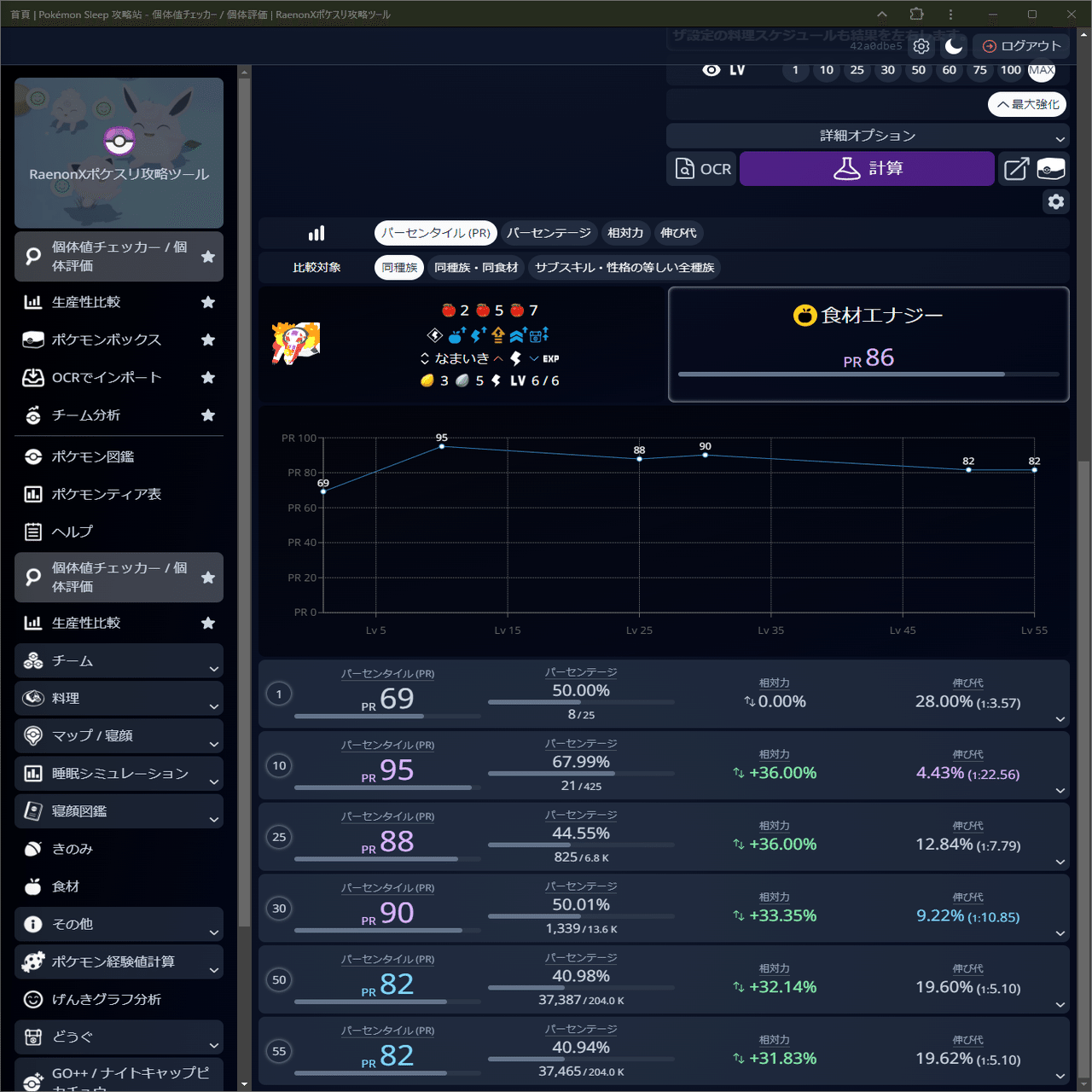Image resolution: width=1092 pixels, height=1092 pixels.
Task: Click the export external-link icon
Action: click(1016, 169)
